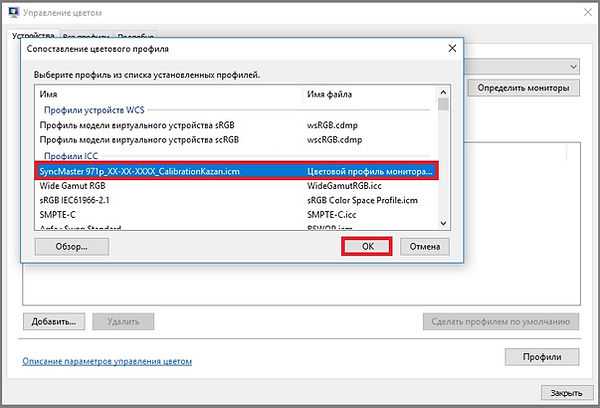Viewport: 600px width, 408px height.
Task: Close the profile association dialog
Action: coord(452,49)
